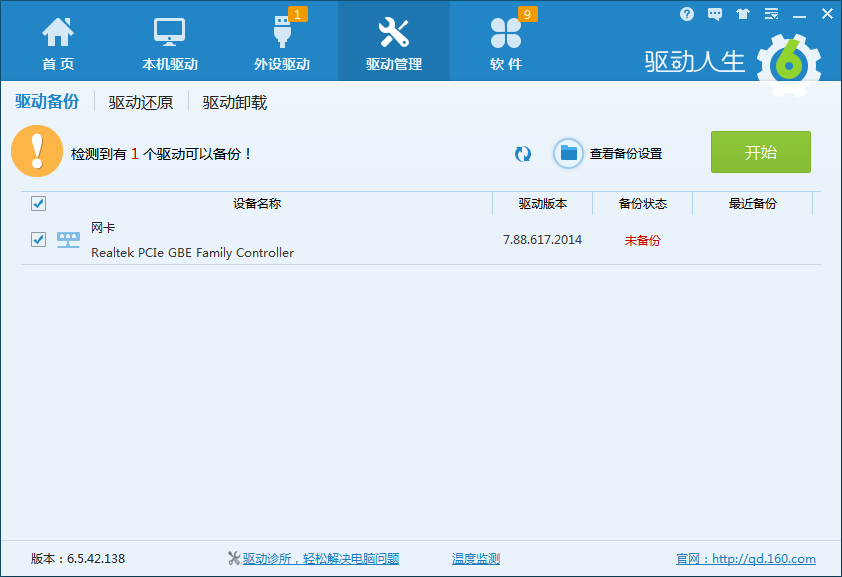Uncheck the Realtek network card checkbox
This screenshot has width=842, height=577.
[x=38, y=240]
